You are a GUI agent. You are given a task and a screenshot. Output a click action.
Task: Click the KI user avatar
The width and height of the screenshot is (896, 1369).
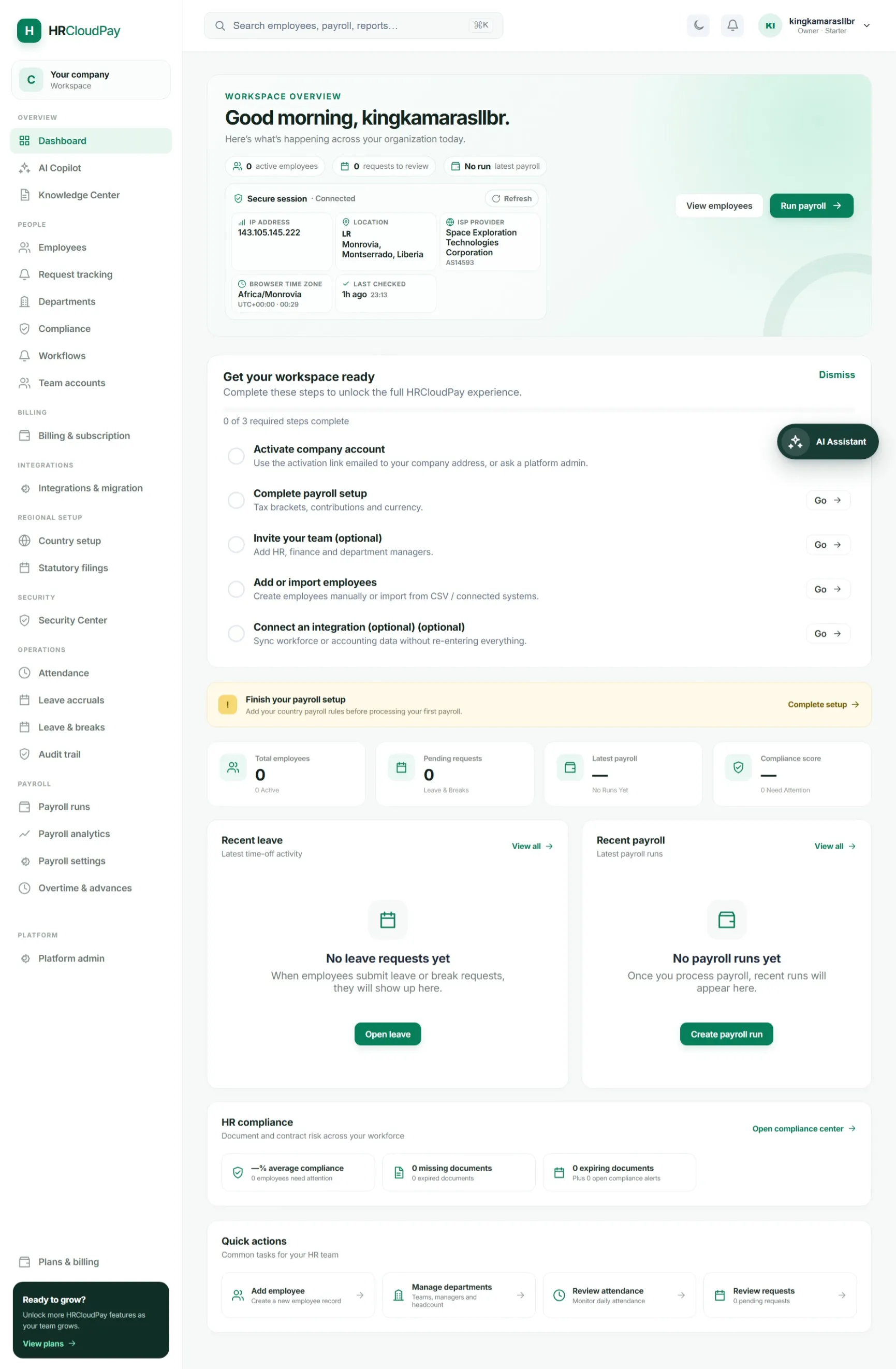(x=770, y=25)
